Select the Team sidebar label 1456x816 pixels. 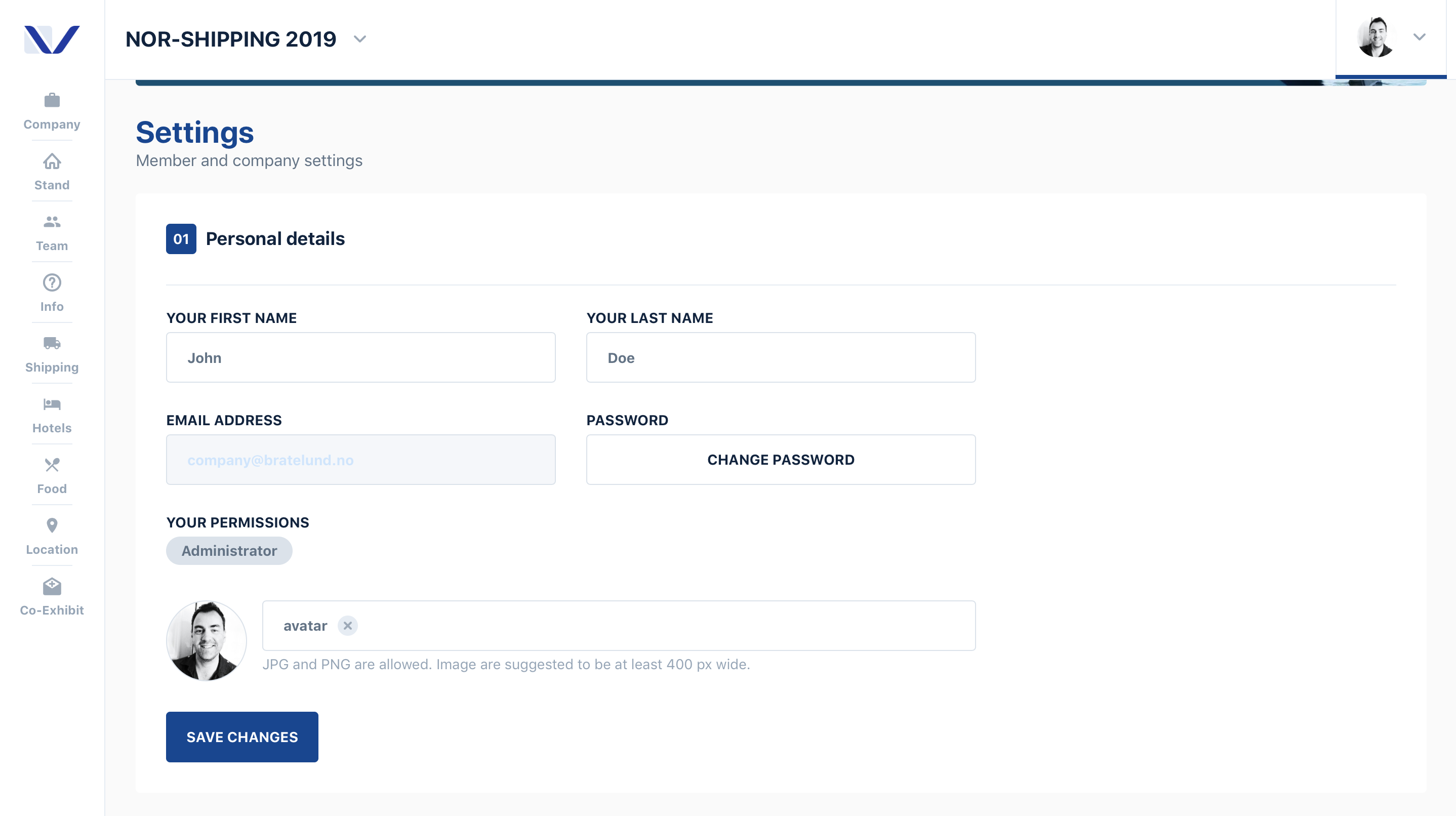(x=52, y=246)
